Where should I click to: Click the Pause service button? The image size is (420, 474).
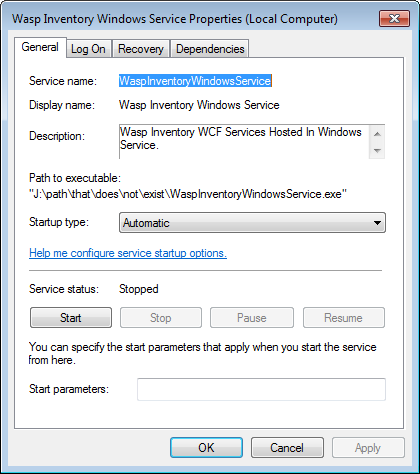tap(252, 318)
